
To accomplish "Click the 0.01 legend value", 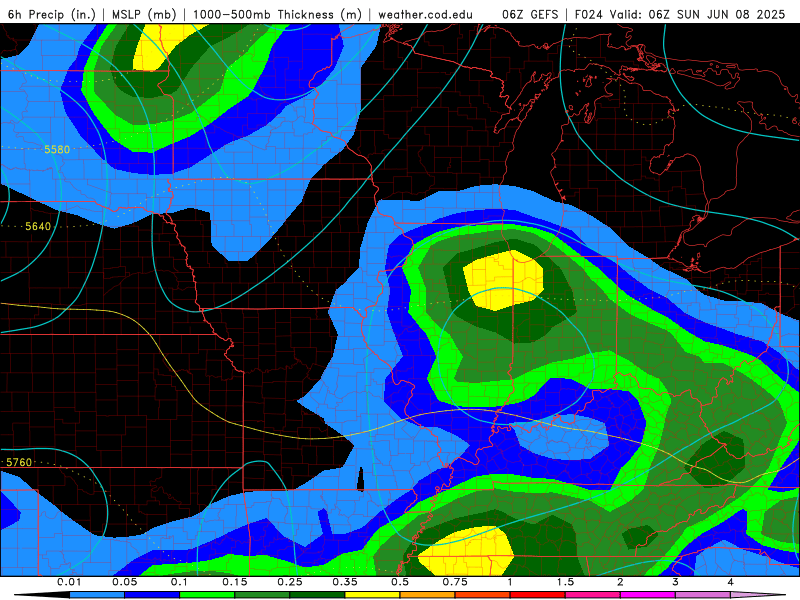I will click(x=69, y=582).
